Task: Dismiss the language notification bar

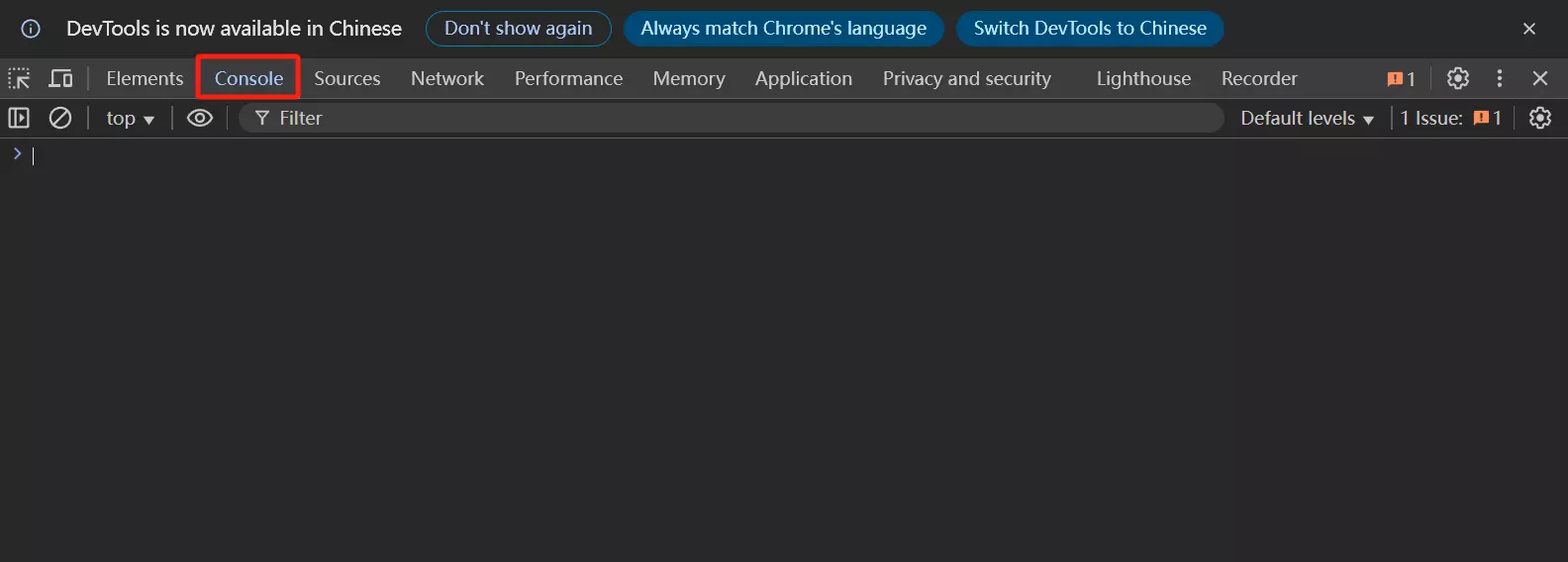Action: [x=1529, y=29]
